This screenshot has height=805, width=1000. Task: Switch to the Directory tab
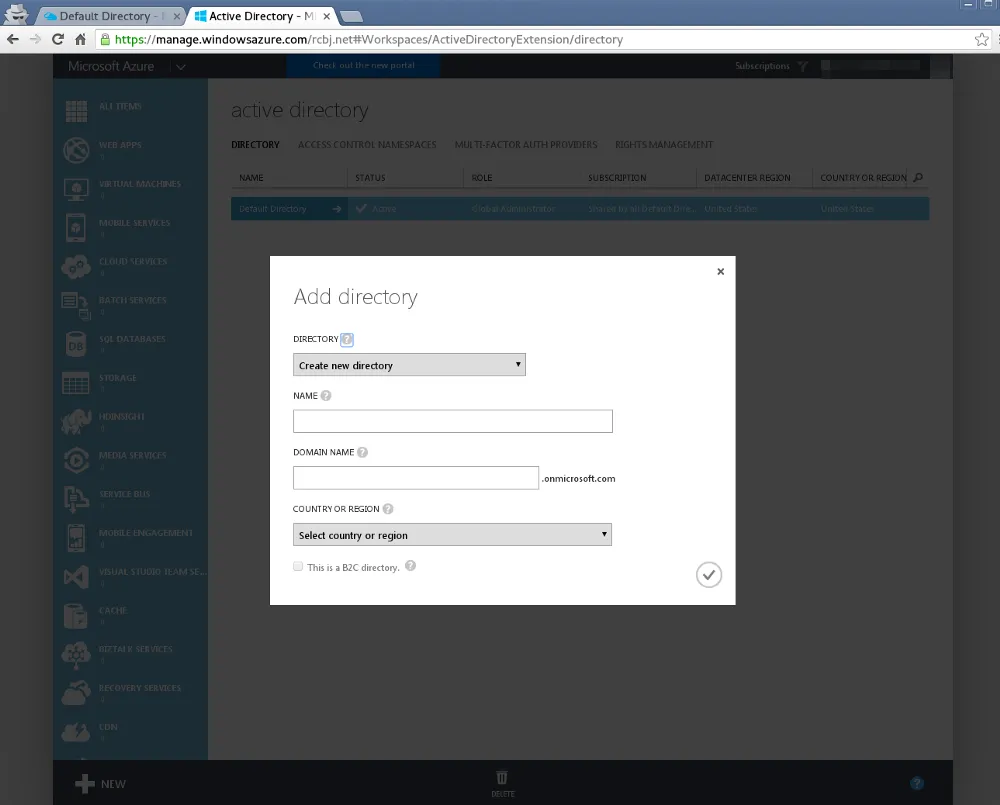click(255, 145)
